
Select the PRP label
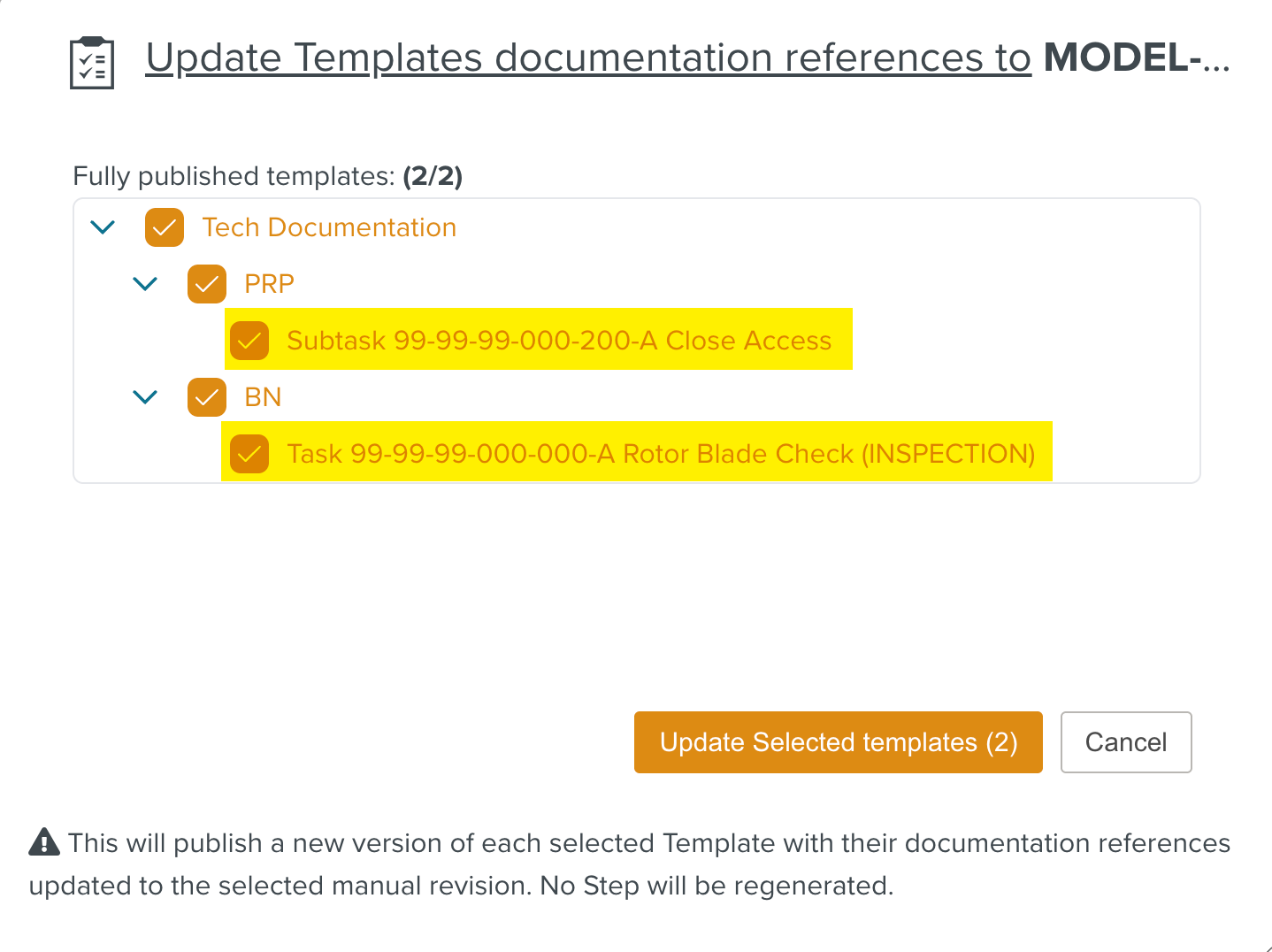269,284
